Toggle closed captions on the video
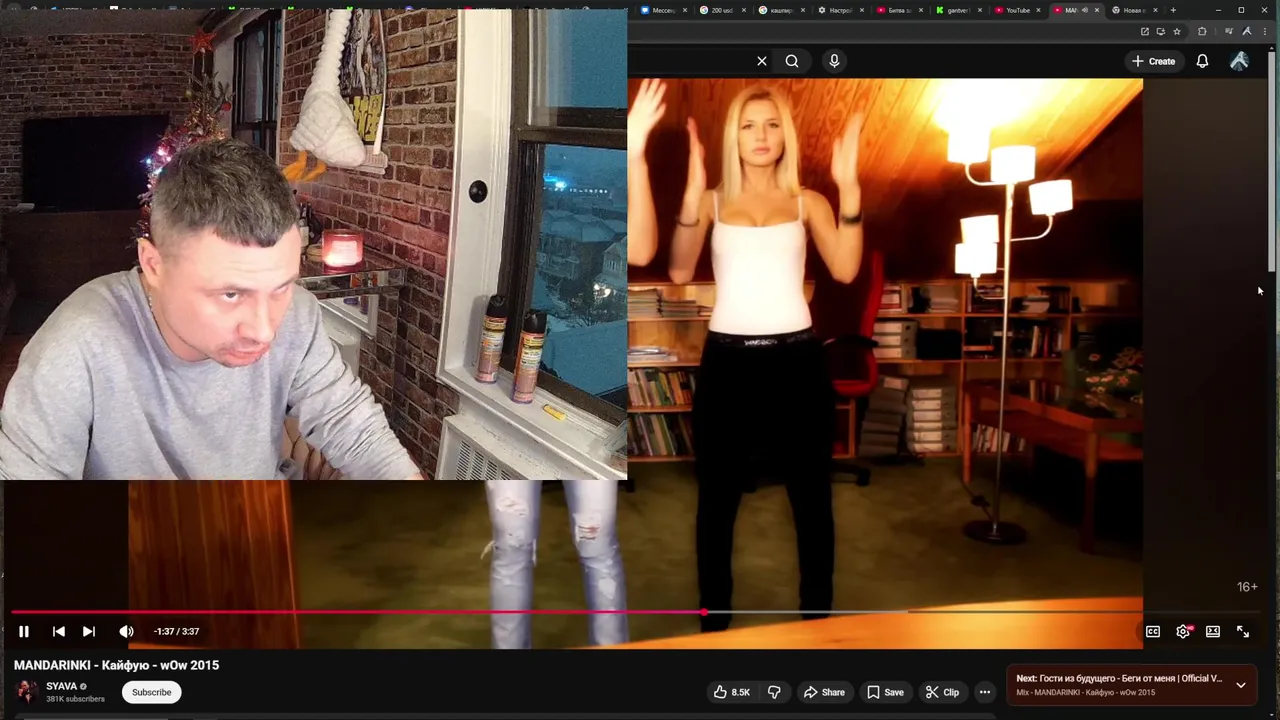1280x720 pixels. point(1153,631)
